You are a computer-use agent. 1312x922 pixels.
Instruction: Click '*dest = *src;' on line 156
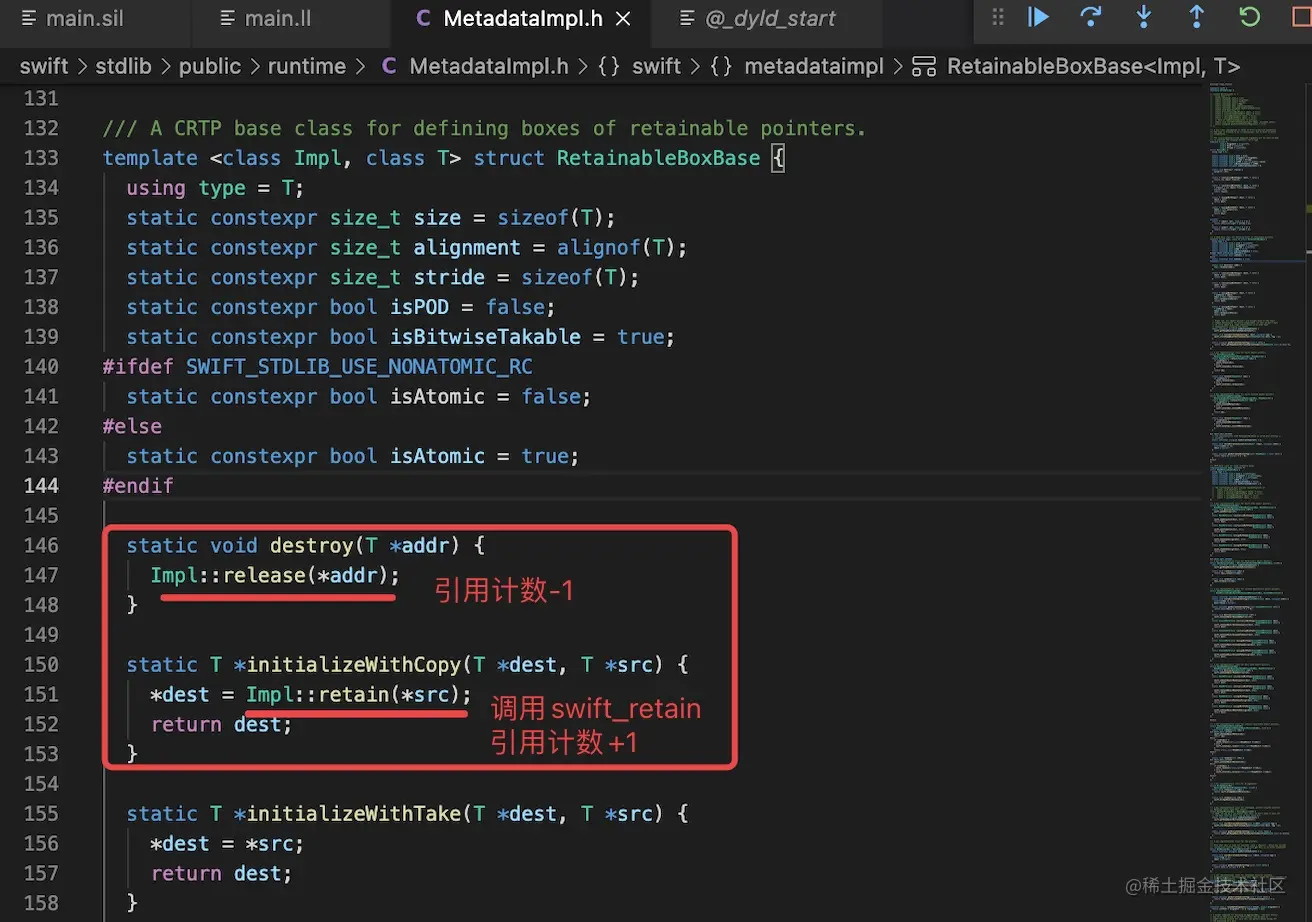click(x=227, y=843)
